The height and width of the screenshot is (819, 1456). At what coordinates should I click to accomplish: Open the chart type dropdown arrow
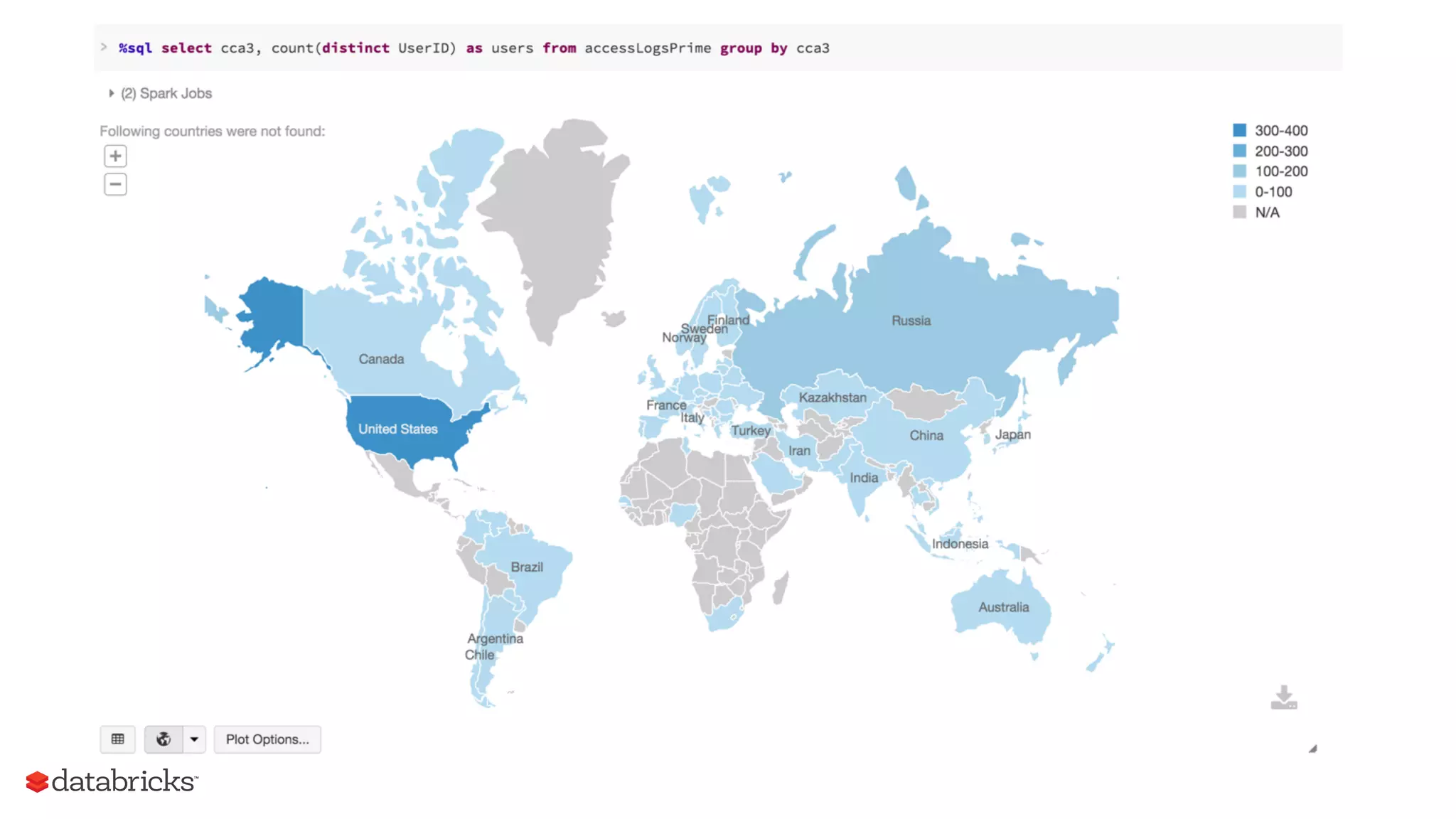tap(194, 739)
